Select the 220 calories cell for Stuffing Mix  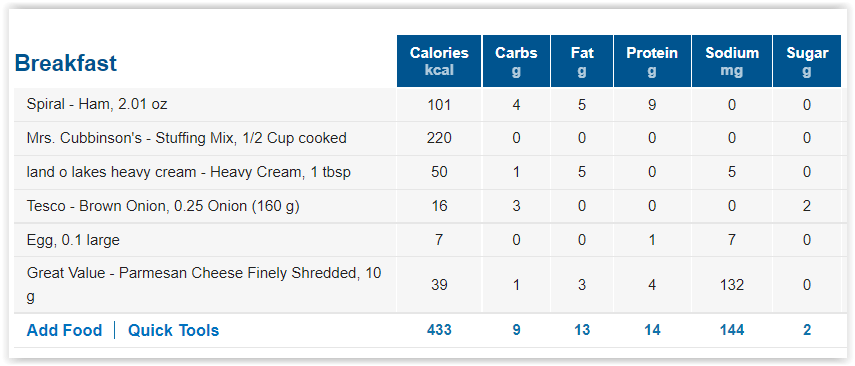[x=439, y=138]
